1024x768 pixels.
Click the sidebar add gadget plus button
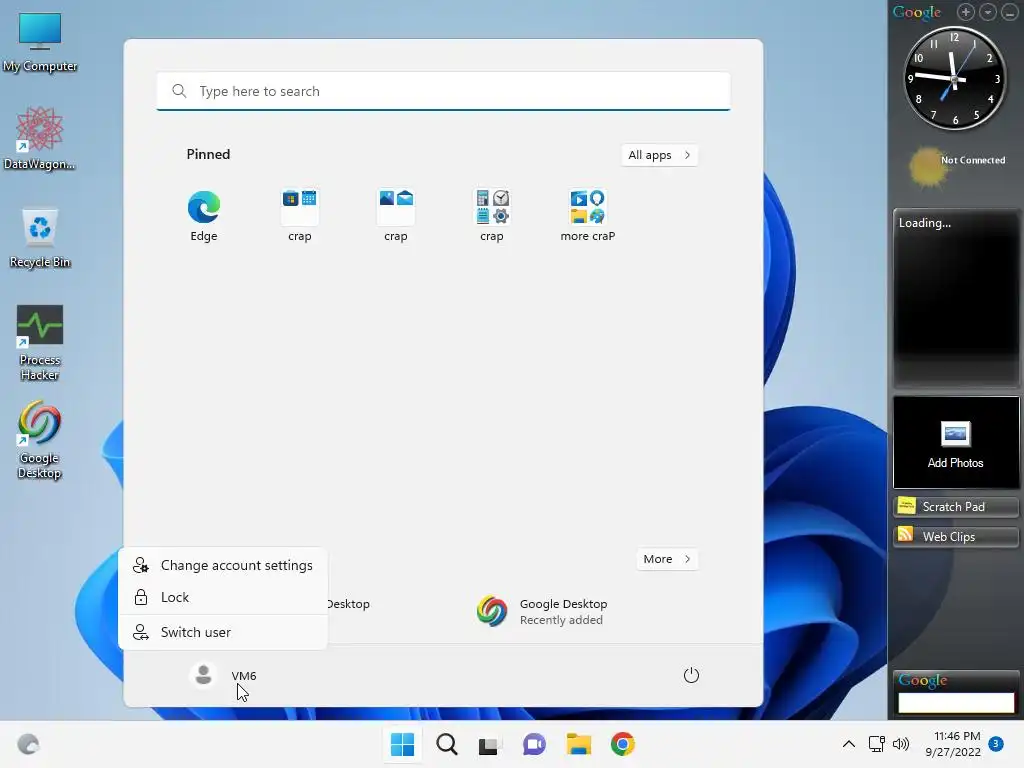click(x=966, y=12)
